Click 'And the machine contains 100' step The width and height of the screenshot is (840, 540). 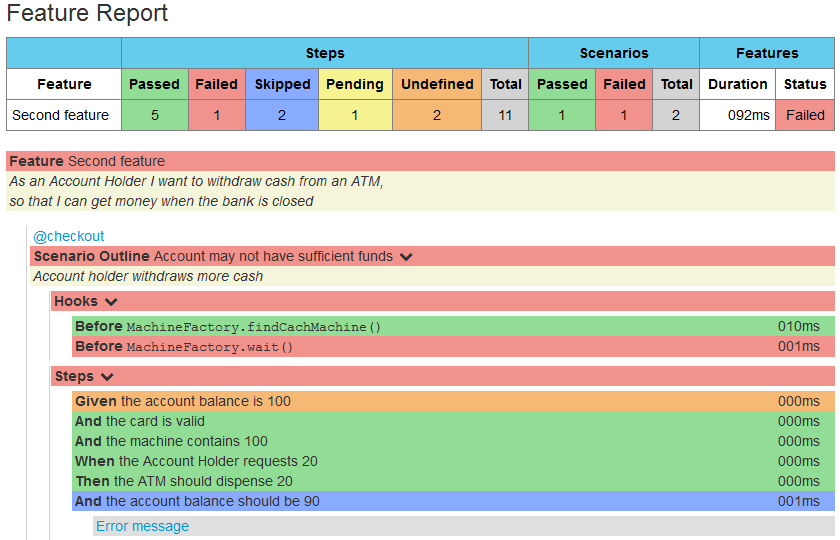pyautogui.click(x=453, y=441)
